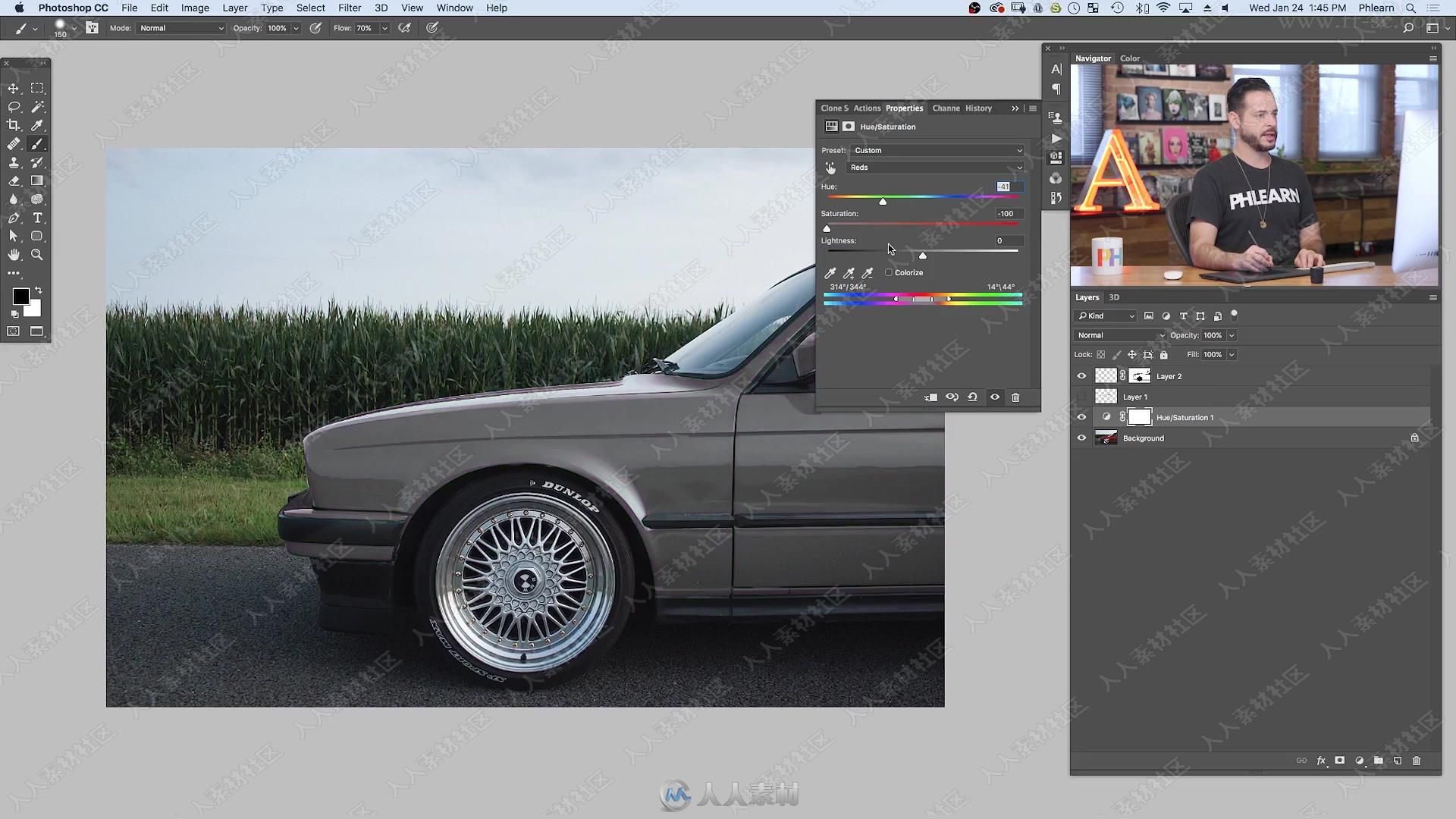1456x819 pixels.
Task: Select the Lasso tool
Action: pos(14,107)
